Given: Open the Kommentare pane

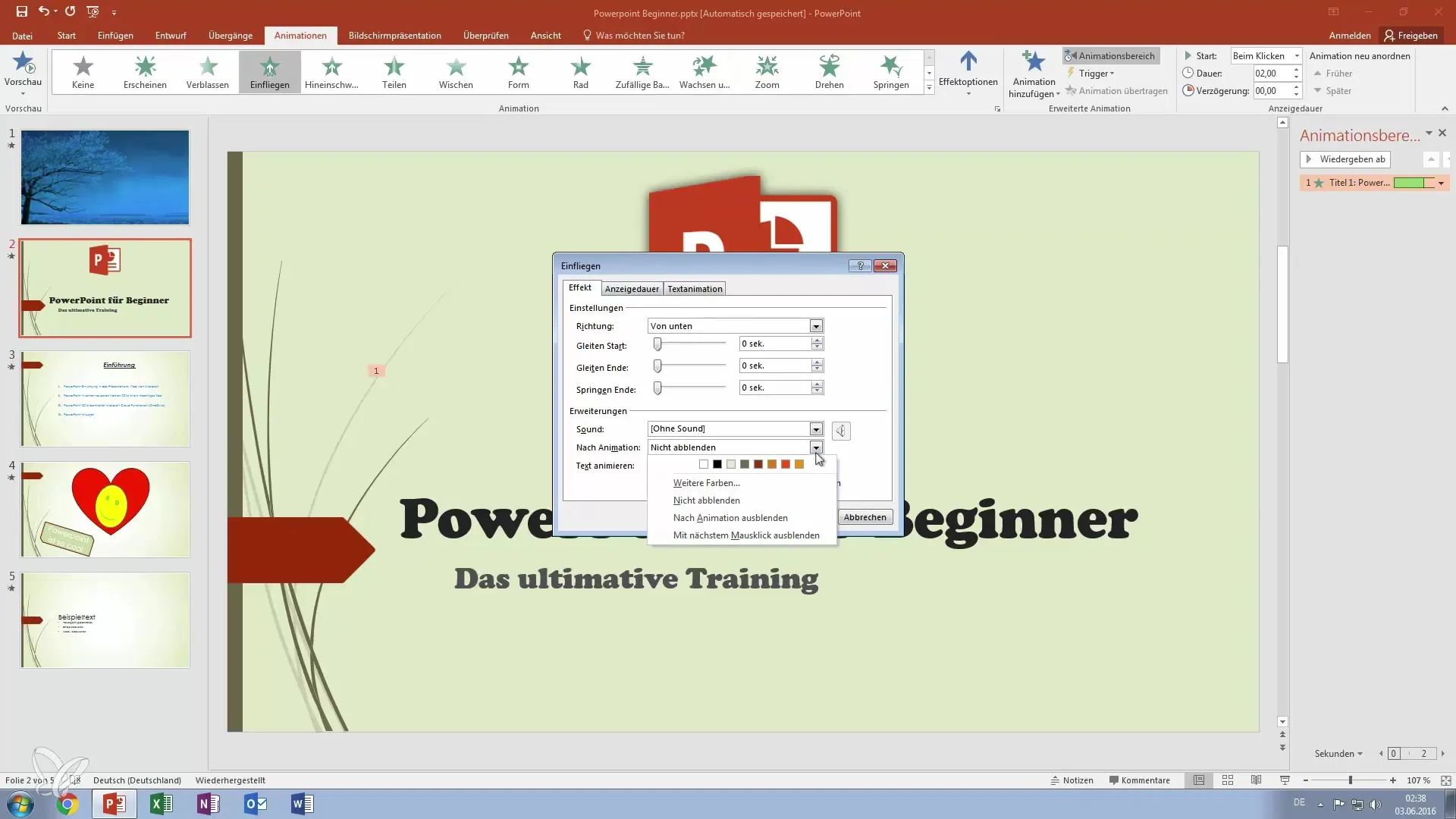Looking at the screenshot, I should pos(1139,780).
